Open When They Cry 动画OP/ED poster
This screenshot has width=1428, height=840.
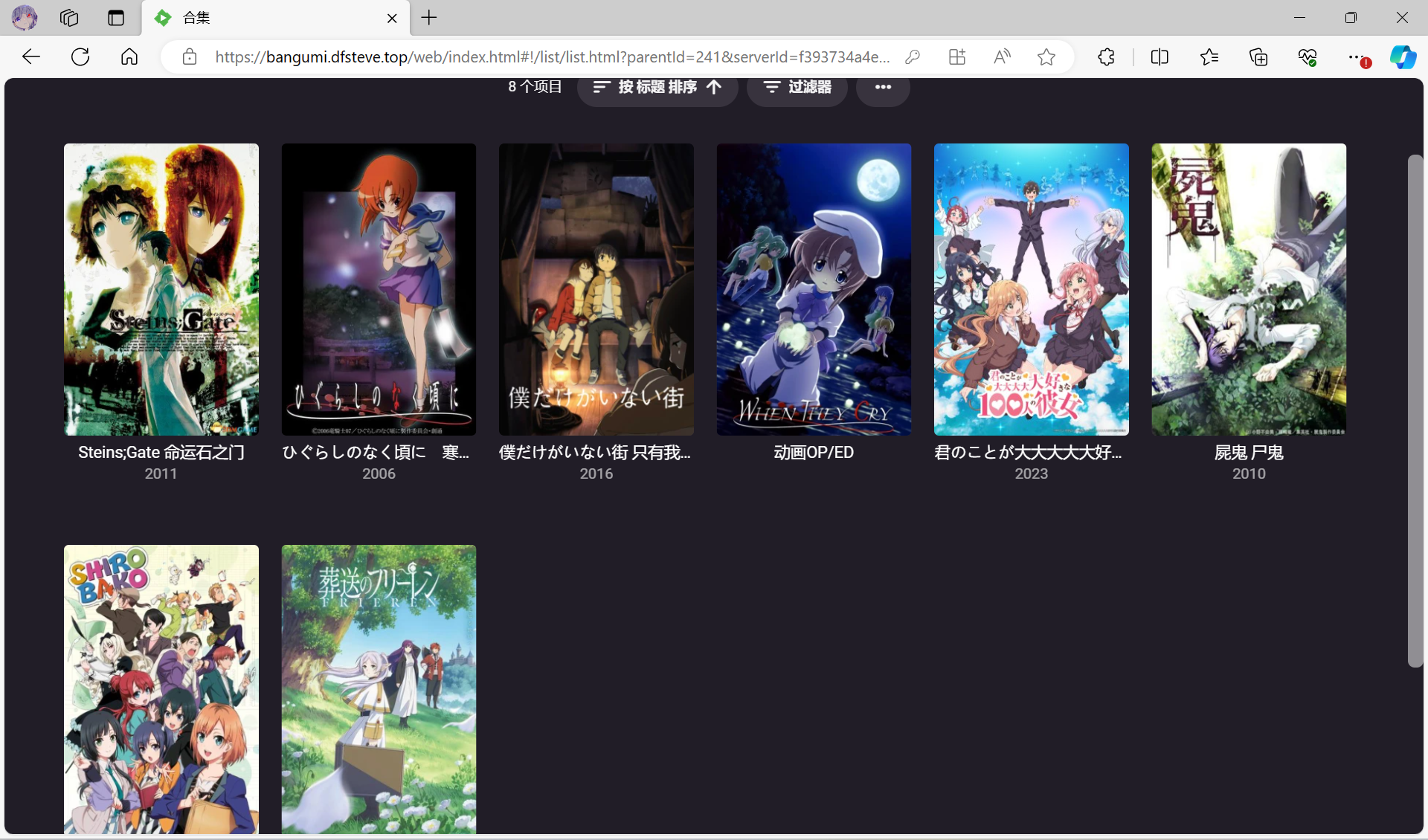(x=814, y=289)
